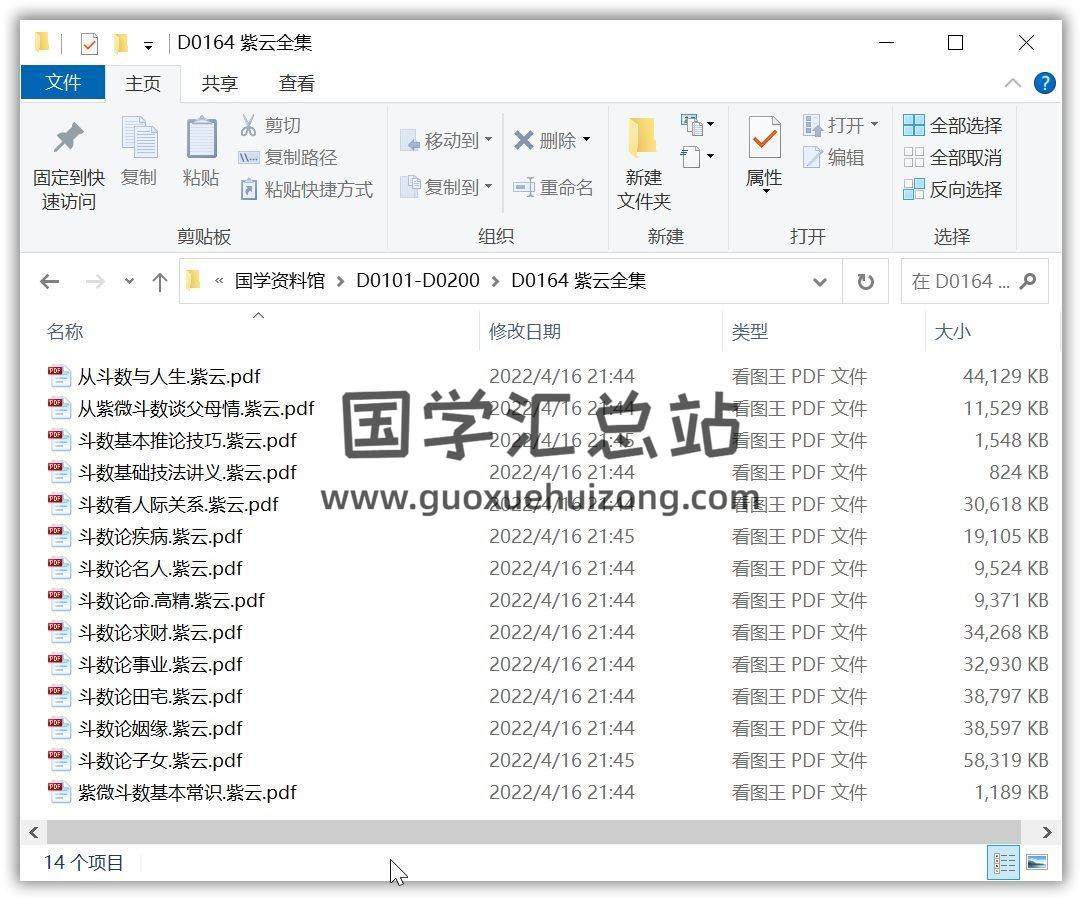Click Paste shortcut in the ribbon

point(306,189)
